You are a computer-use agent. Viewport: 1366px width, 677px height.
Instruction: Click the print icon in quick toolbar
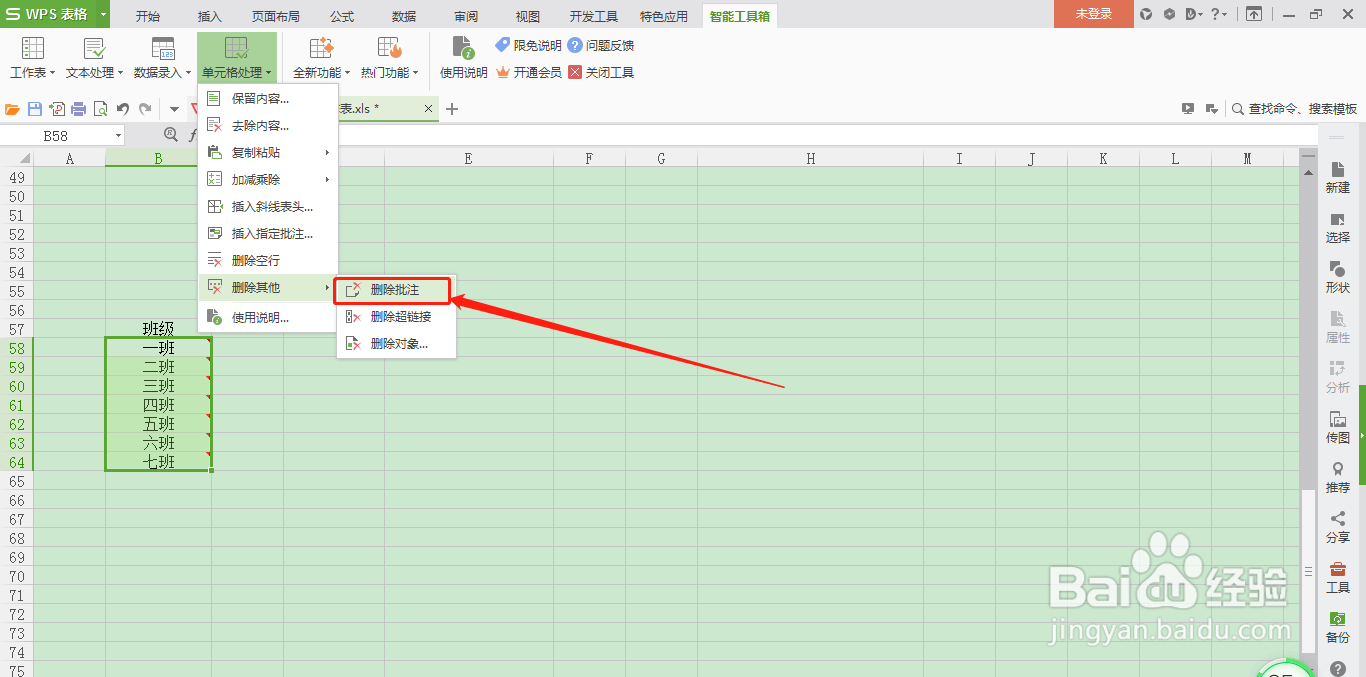coord(79,109)
